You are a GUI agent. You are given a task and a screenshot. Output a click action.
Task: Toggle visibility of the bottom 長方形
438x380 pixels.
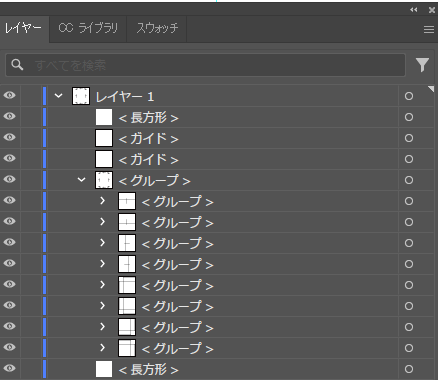click(x=10, y=368)
